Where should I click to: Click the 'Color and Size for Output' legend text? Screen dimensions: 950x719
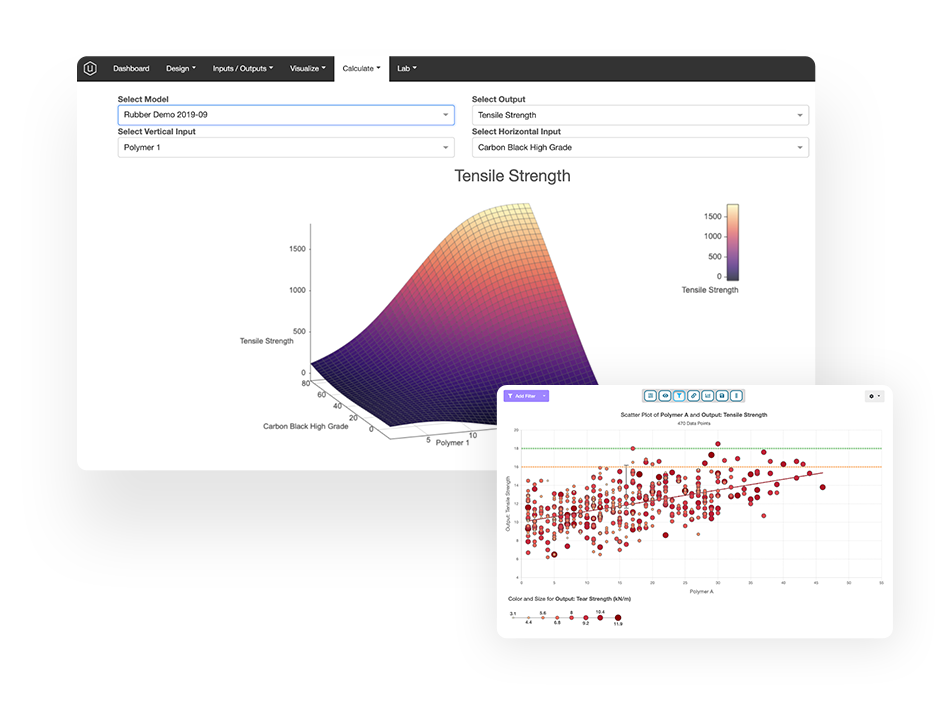[569, 599]
